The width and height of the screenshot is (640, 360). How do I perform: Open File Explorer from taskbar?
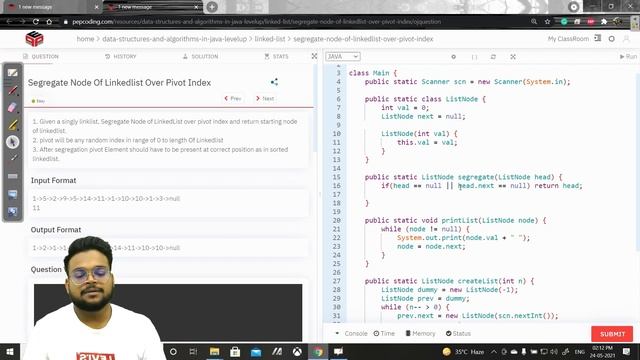(x=214, y=351)
